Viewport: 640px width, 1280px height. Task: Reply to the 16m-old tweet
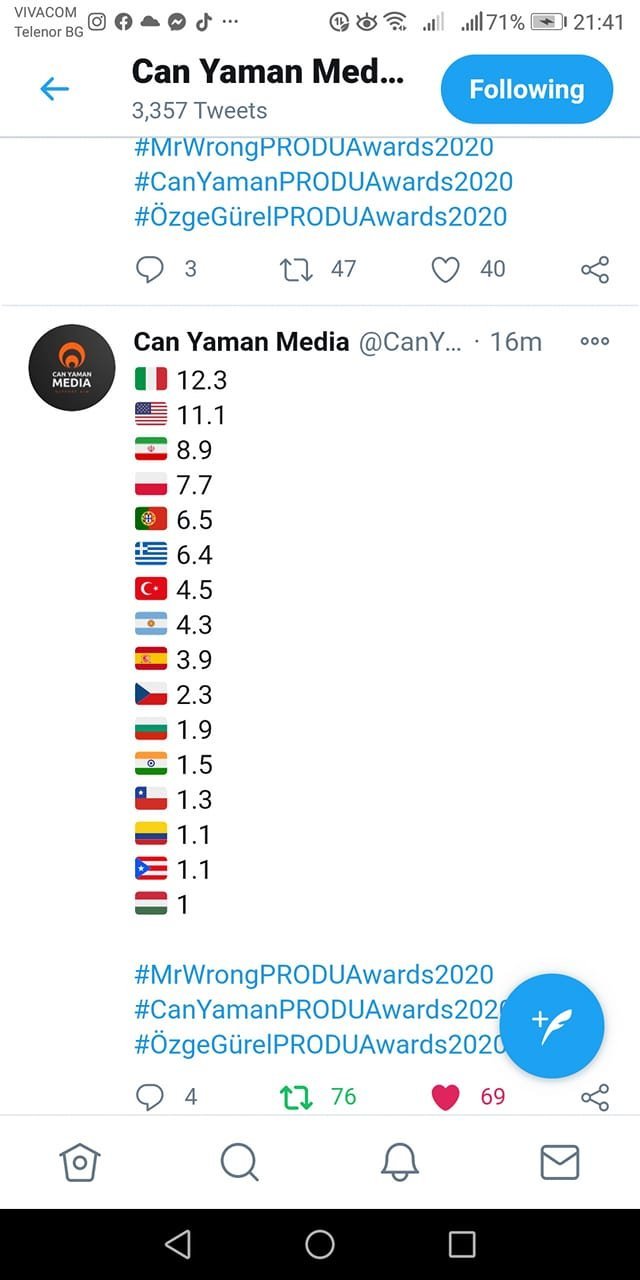coord(149,1097)
